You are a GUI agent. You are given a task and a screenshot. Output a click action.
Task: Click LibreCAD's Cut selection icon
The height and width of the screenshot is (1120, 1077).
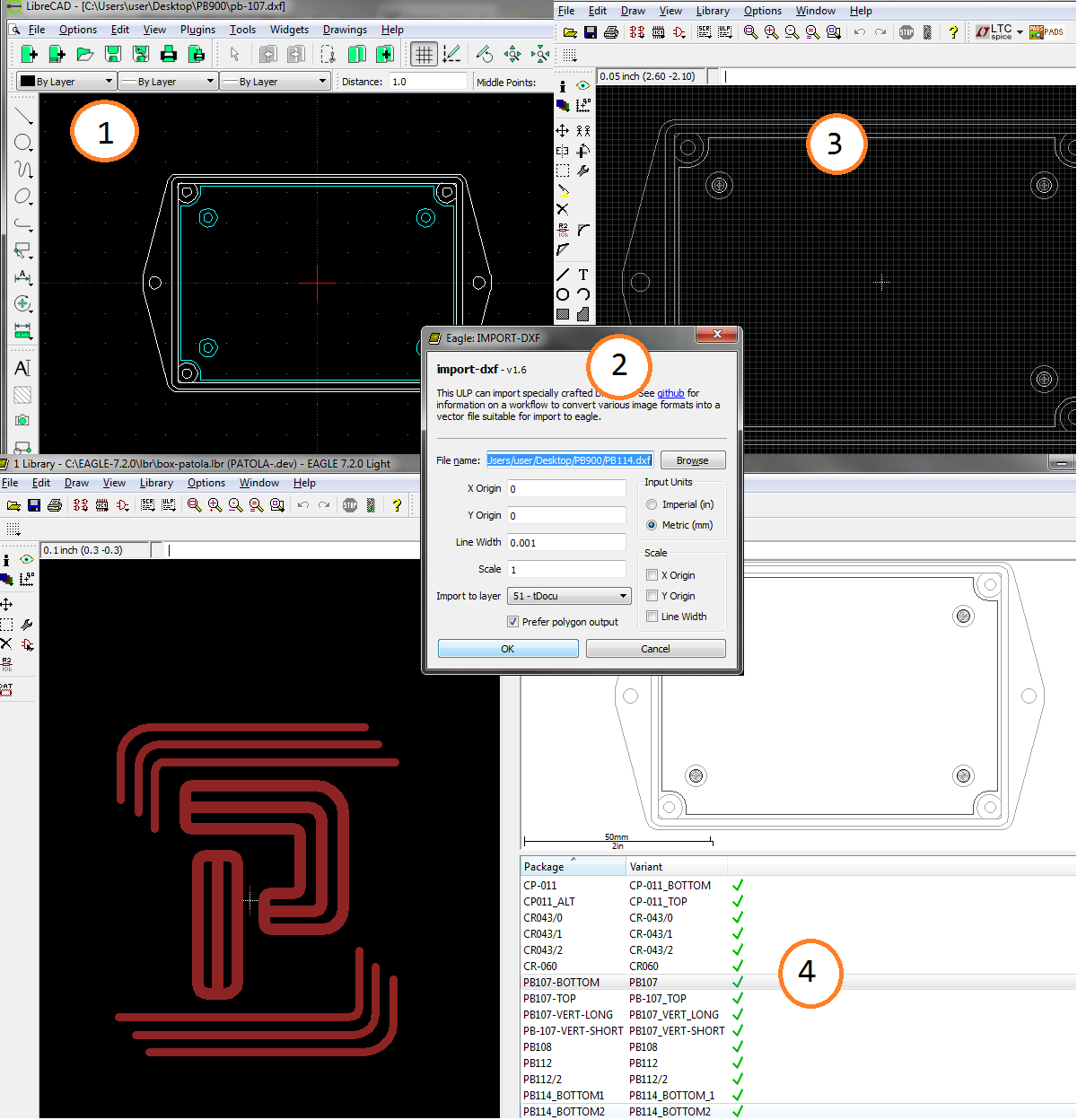[x=328, y=55]
